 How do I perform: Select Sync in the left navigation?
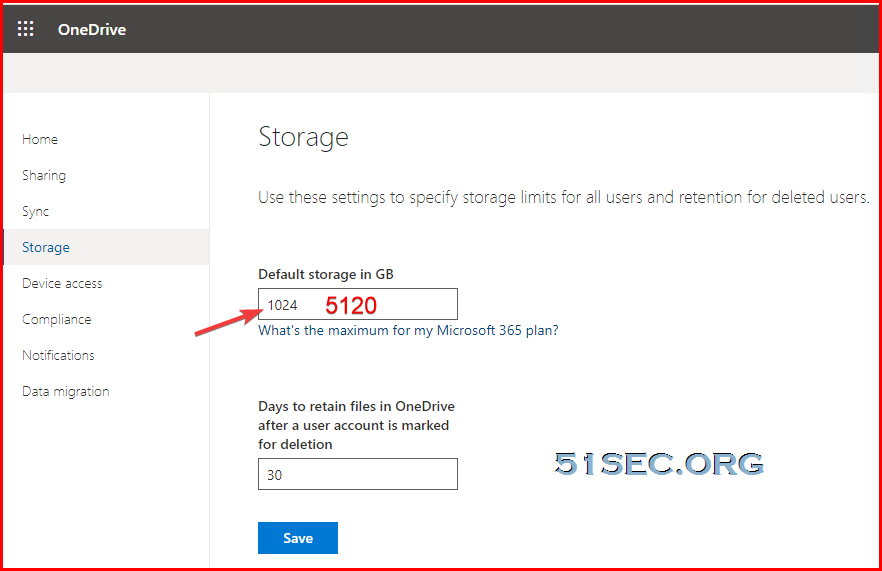(35, 211)
